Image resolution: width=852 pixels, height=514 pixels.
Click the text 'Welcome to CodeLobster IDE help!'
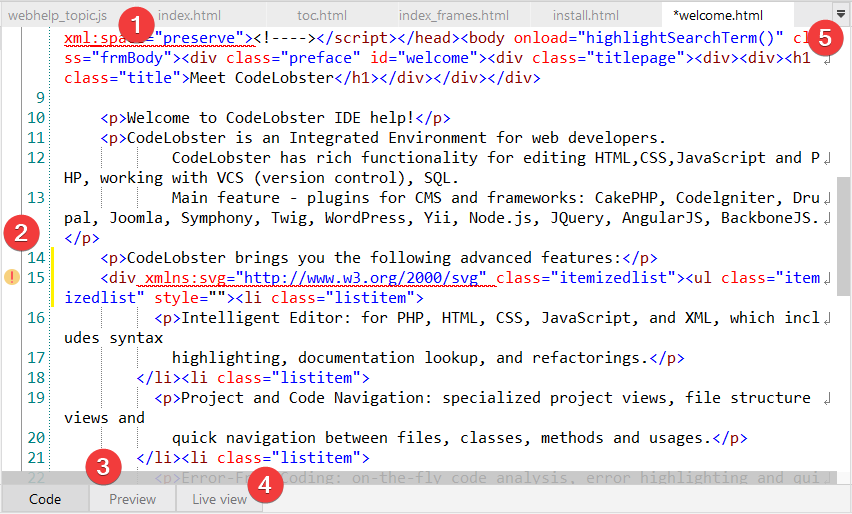[x=271, y=118]
